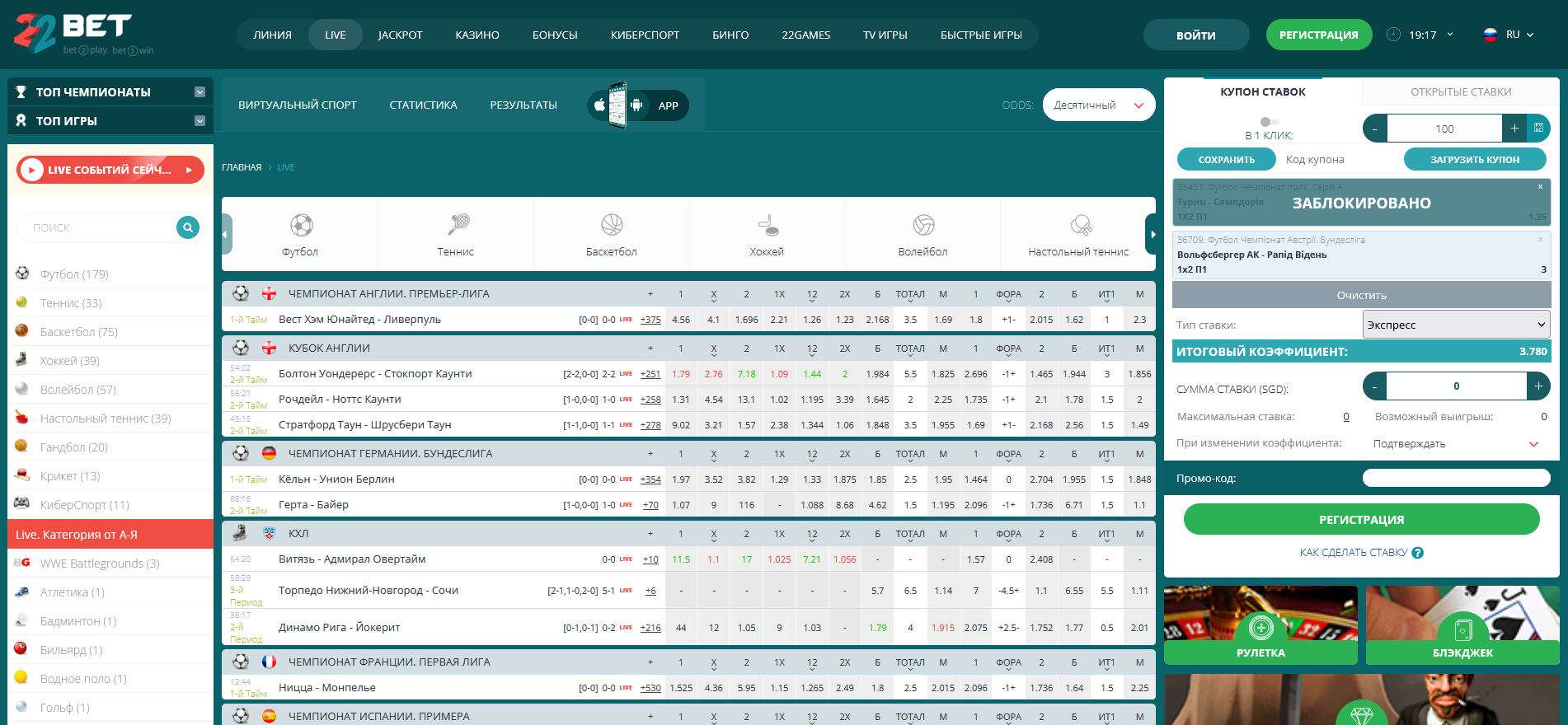Open the 'КАЗИНО' menu item
Image resolution: width=1568 pixels, height=725 pixels.
pos(477,35)
